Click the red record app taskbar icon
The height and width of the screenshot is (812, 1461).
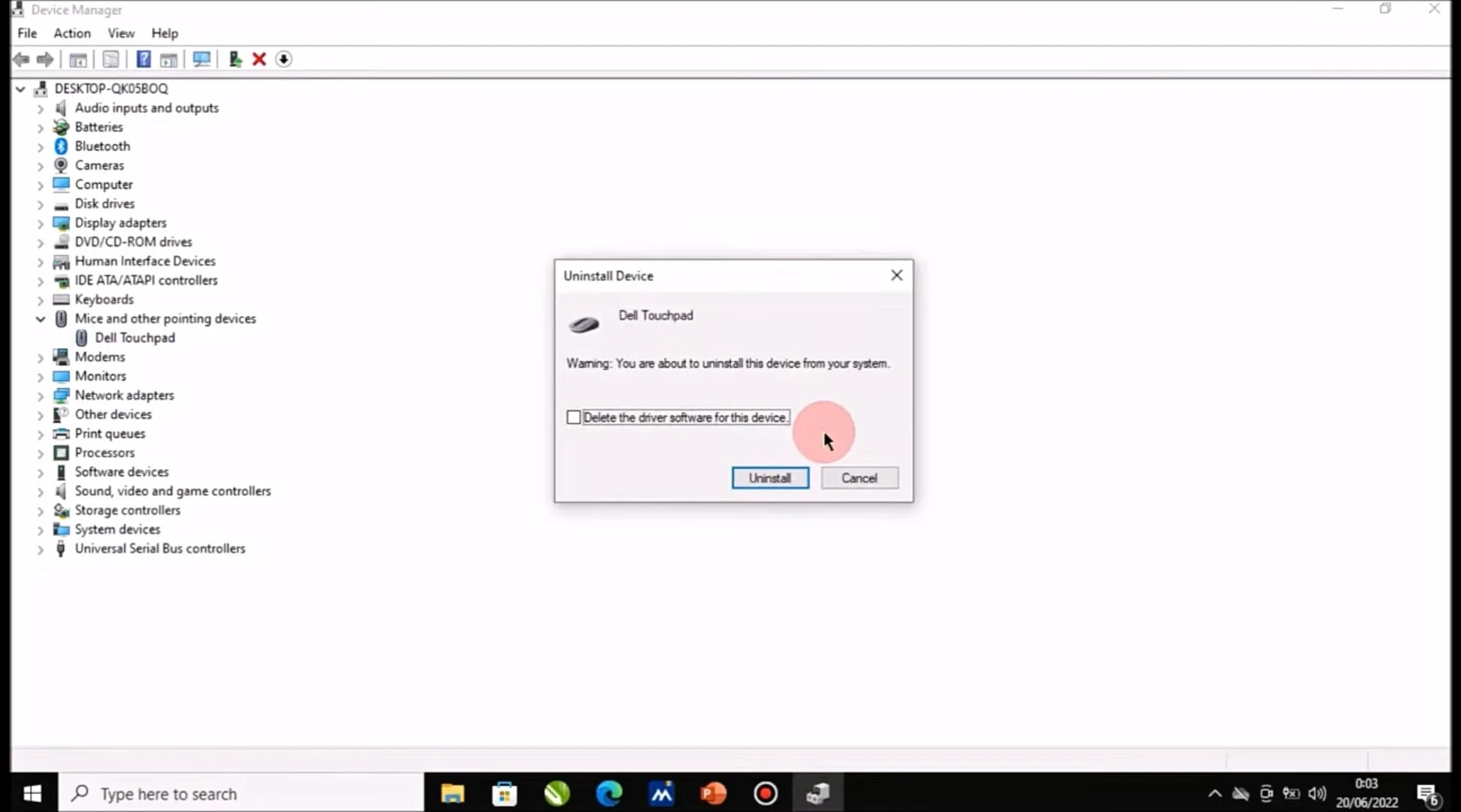[765, 794]
